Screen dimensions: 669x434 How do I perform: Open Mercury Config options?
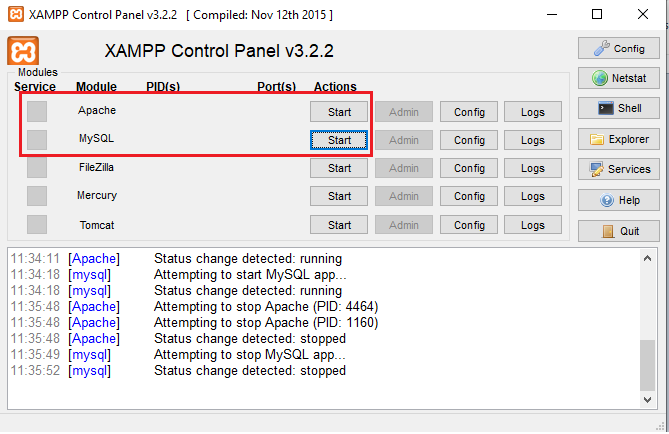coord(469,196)
